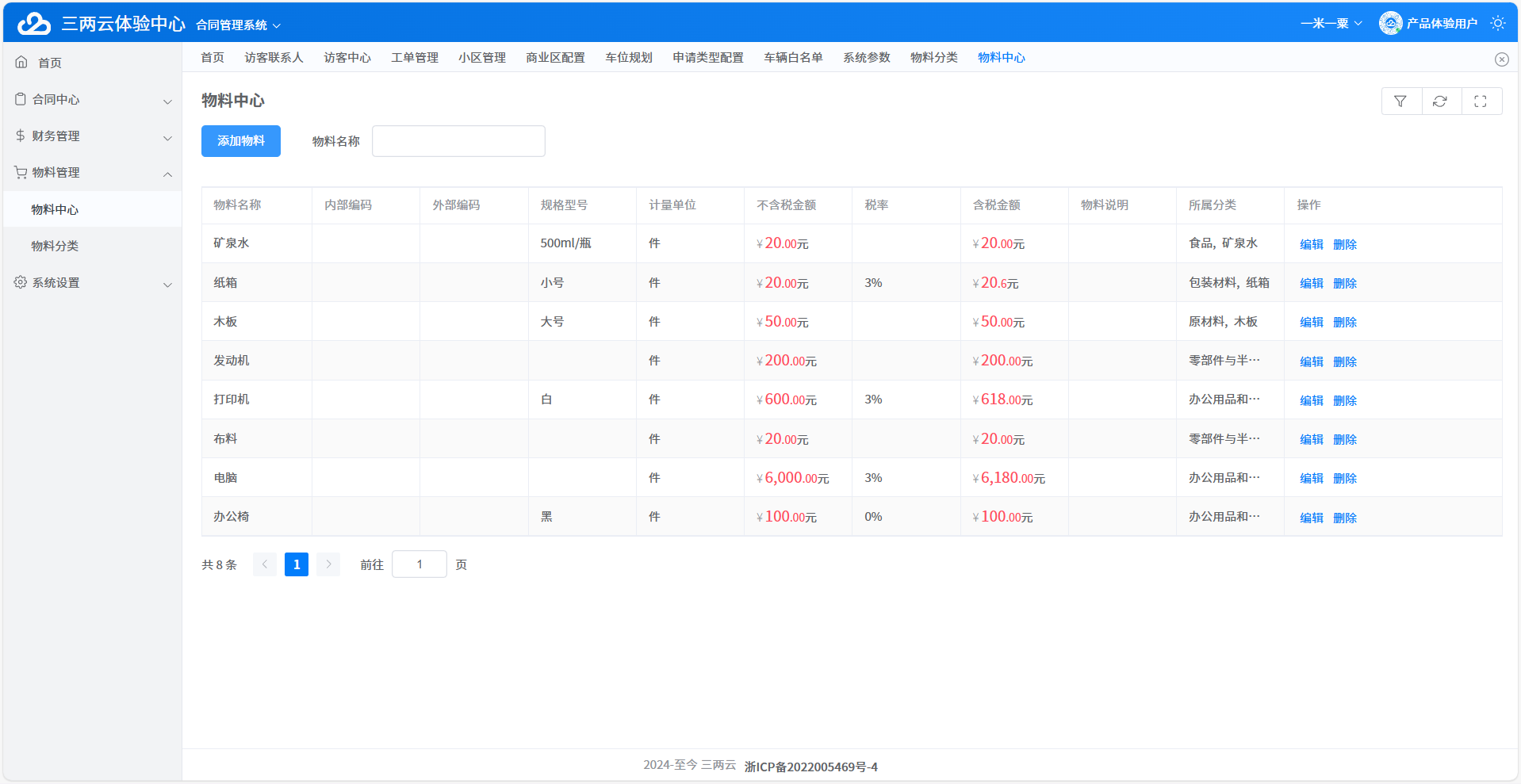Viewport: 1521px width, 784px height.
Task: Click the 添加物料 button
Action: pyautogui.click(x=241, y=141)
